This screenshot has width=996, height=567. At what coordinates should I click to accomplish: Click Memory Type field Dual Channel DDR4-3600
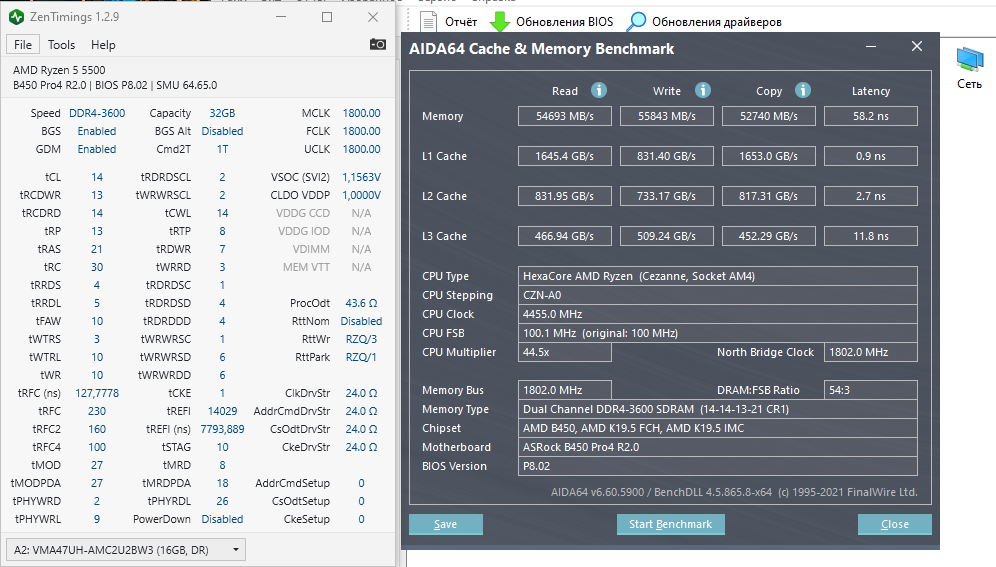(718, 410)
